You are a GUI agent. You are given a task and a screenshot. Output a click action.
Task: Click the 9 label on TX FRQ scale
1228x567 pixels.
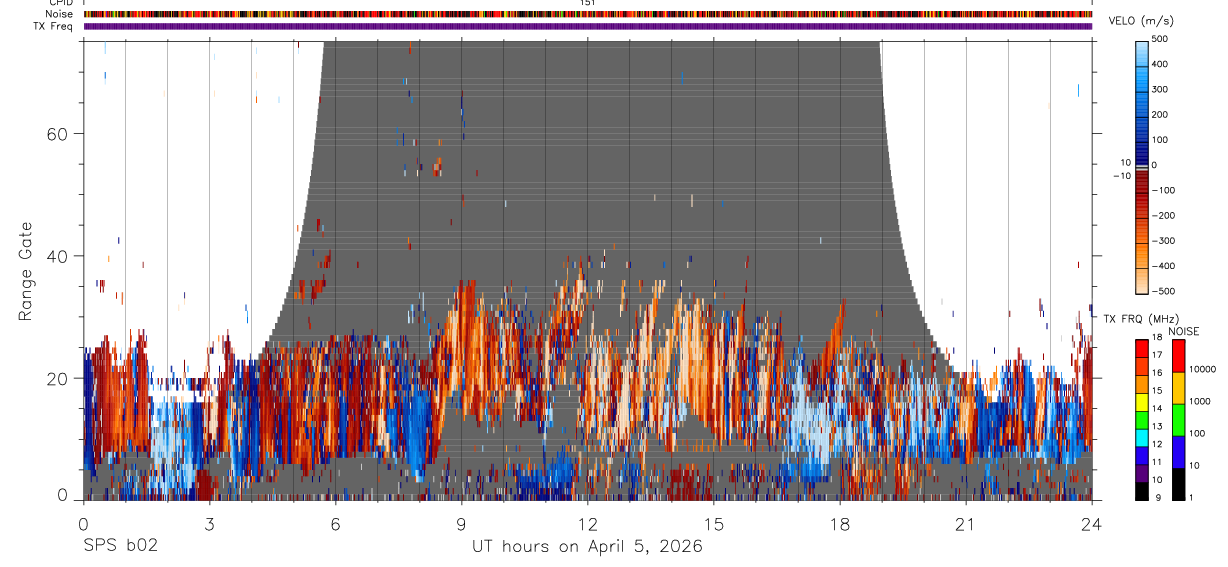pyautogui.click(x=1157, y=497)
